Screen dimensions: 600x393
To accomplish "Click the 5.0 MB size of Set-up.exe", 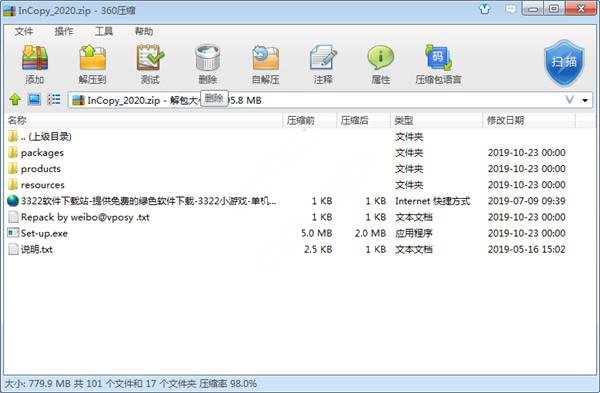I will (316, 233).
